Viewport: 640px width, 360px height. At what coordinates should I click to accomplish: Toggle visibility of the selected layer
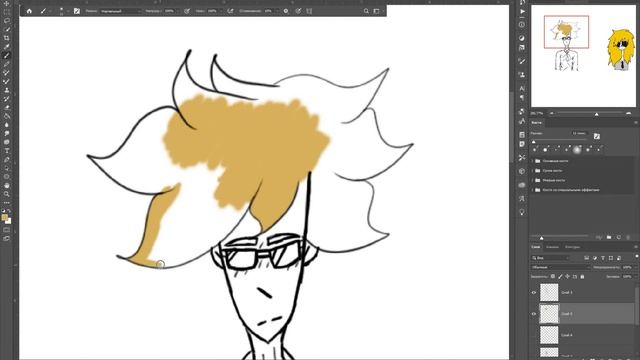534,314
